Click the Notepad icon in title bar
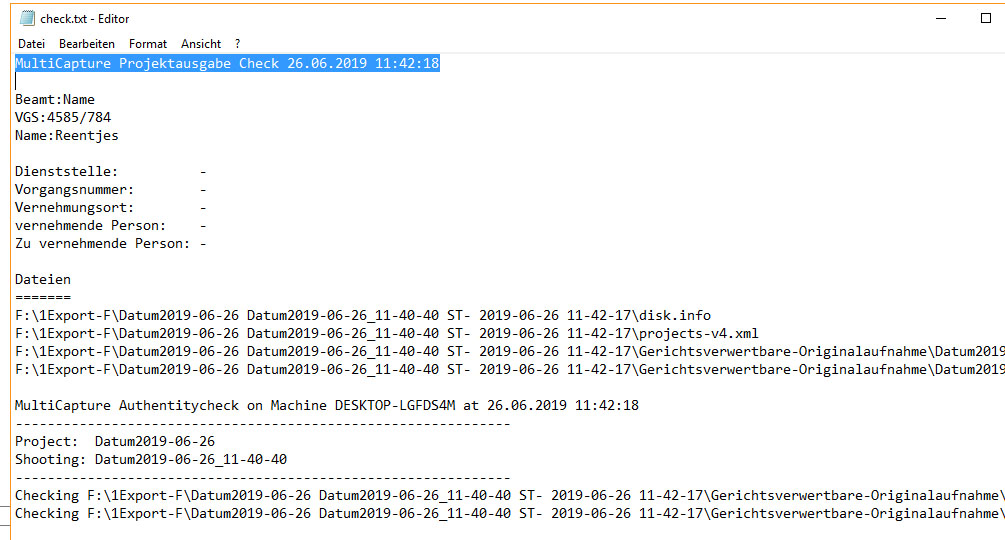1005x540 pixels. [x=27, y=19]
